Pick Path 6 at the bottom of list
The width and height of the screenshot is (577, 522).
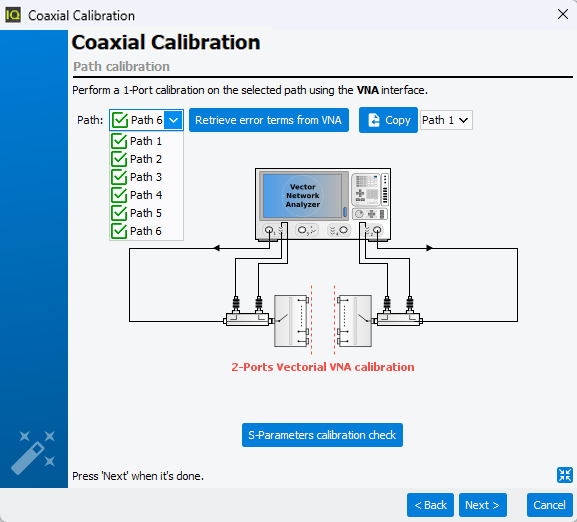(x=146, y=231)
